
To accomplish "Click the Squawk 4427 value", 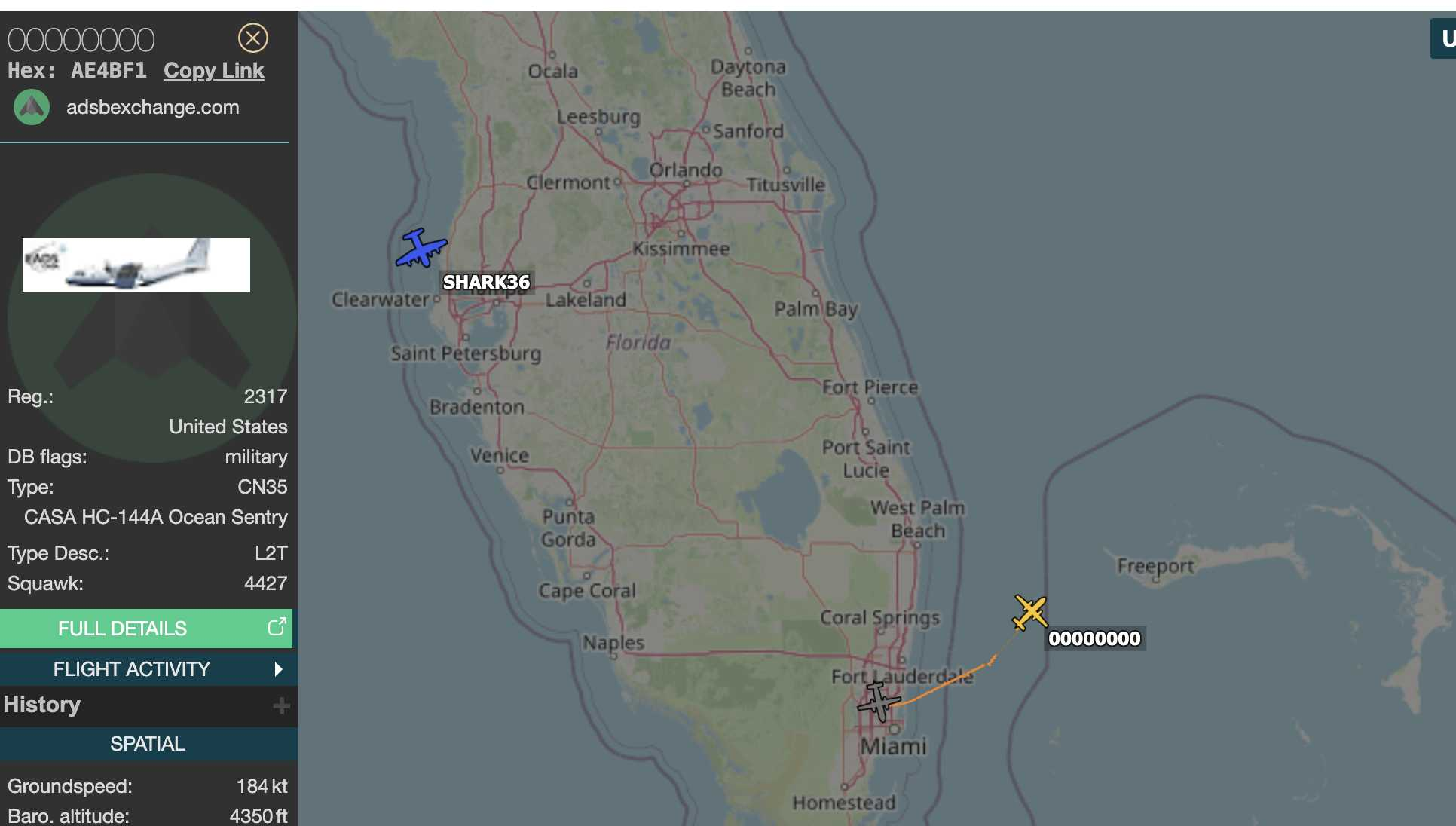I will pos(265,583).
